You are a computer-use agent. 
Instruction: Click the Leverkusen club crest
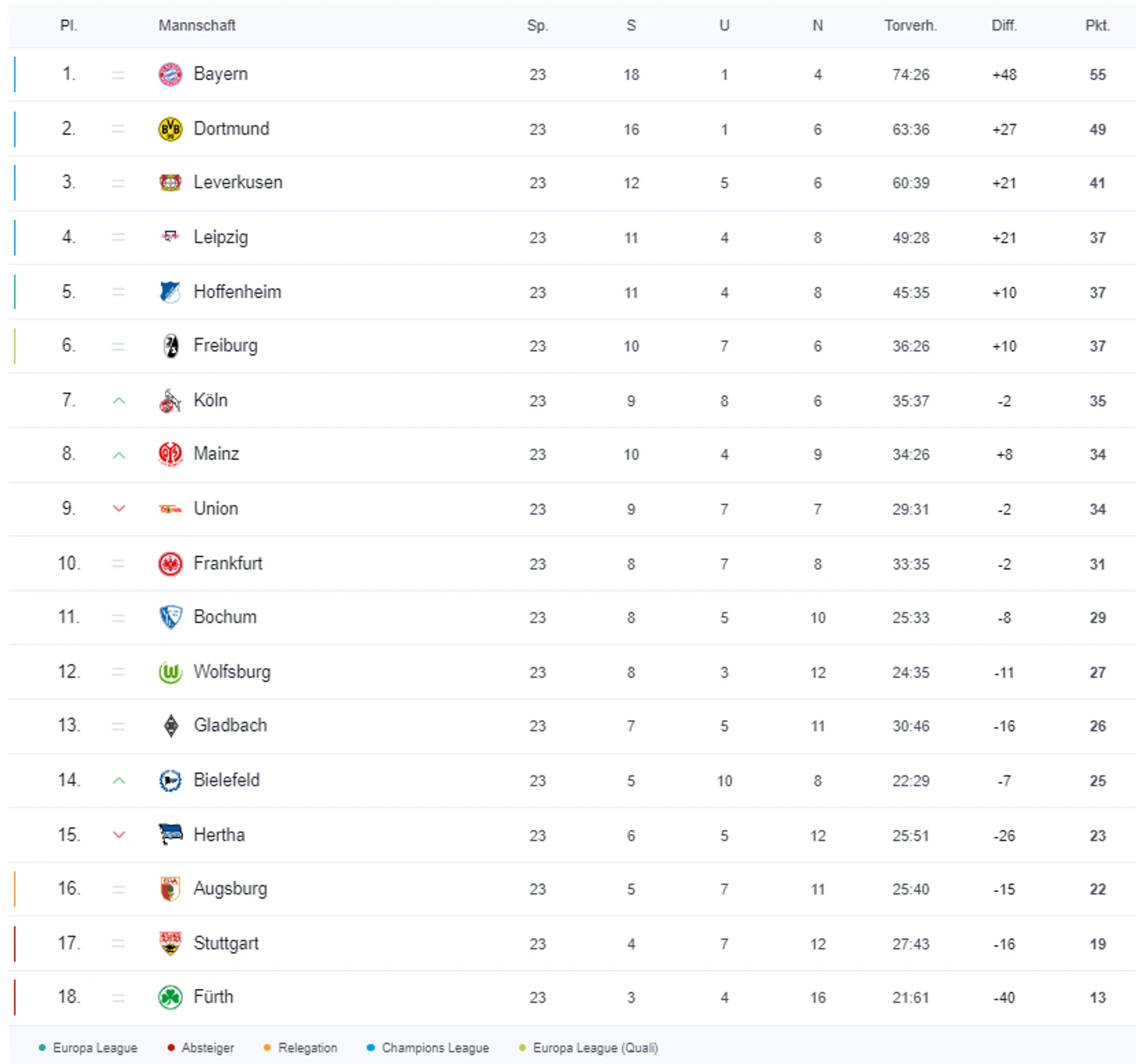[170, 183]
